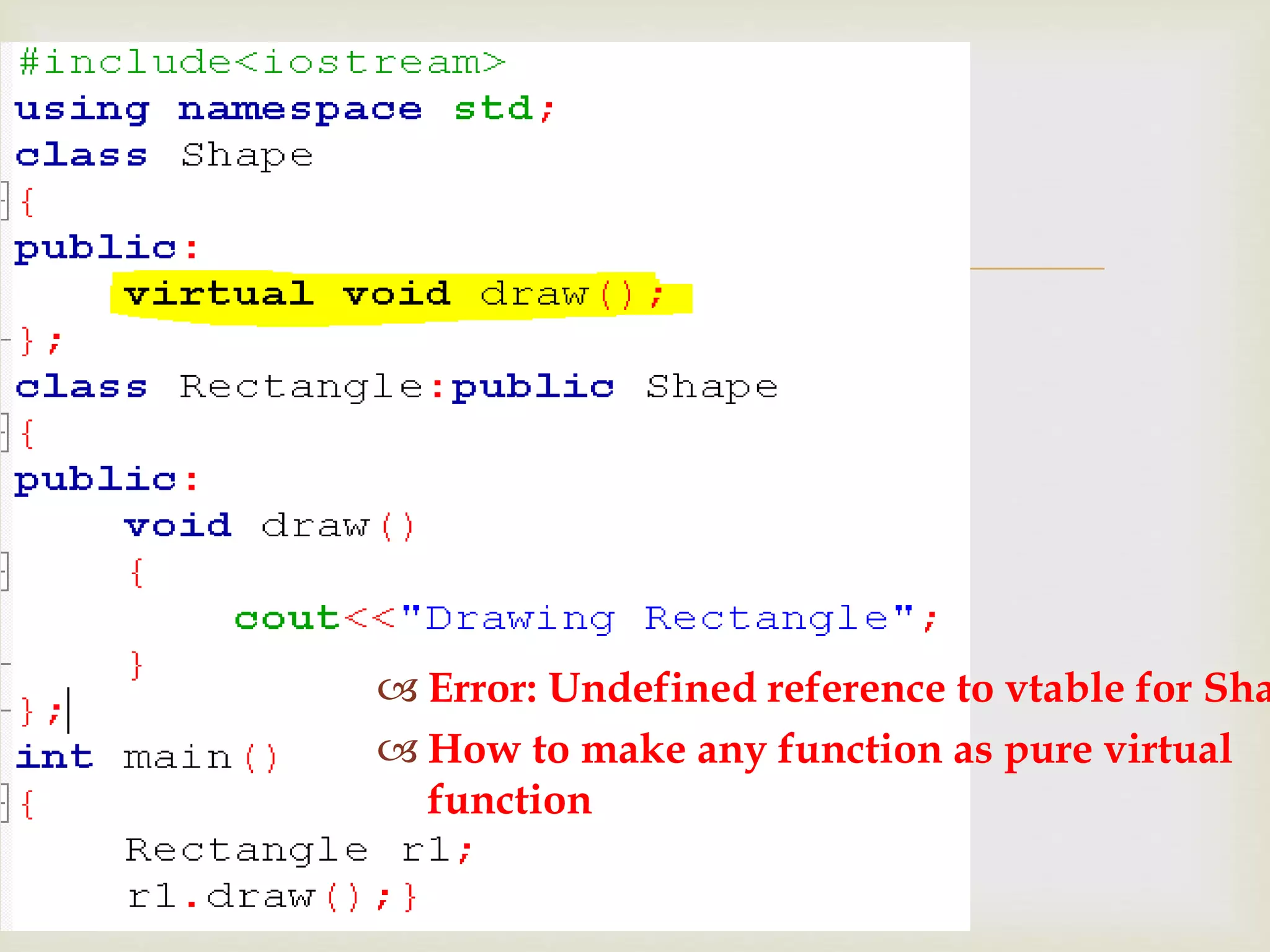Click the #include<iostream> directive line
This screenshot has height=952, width=1270.
(262, 63)
